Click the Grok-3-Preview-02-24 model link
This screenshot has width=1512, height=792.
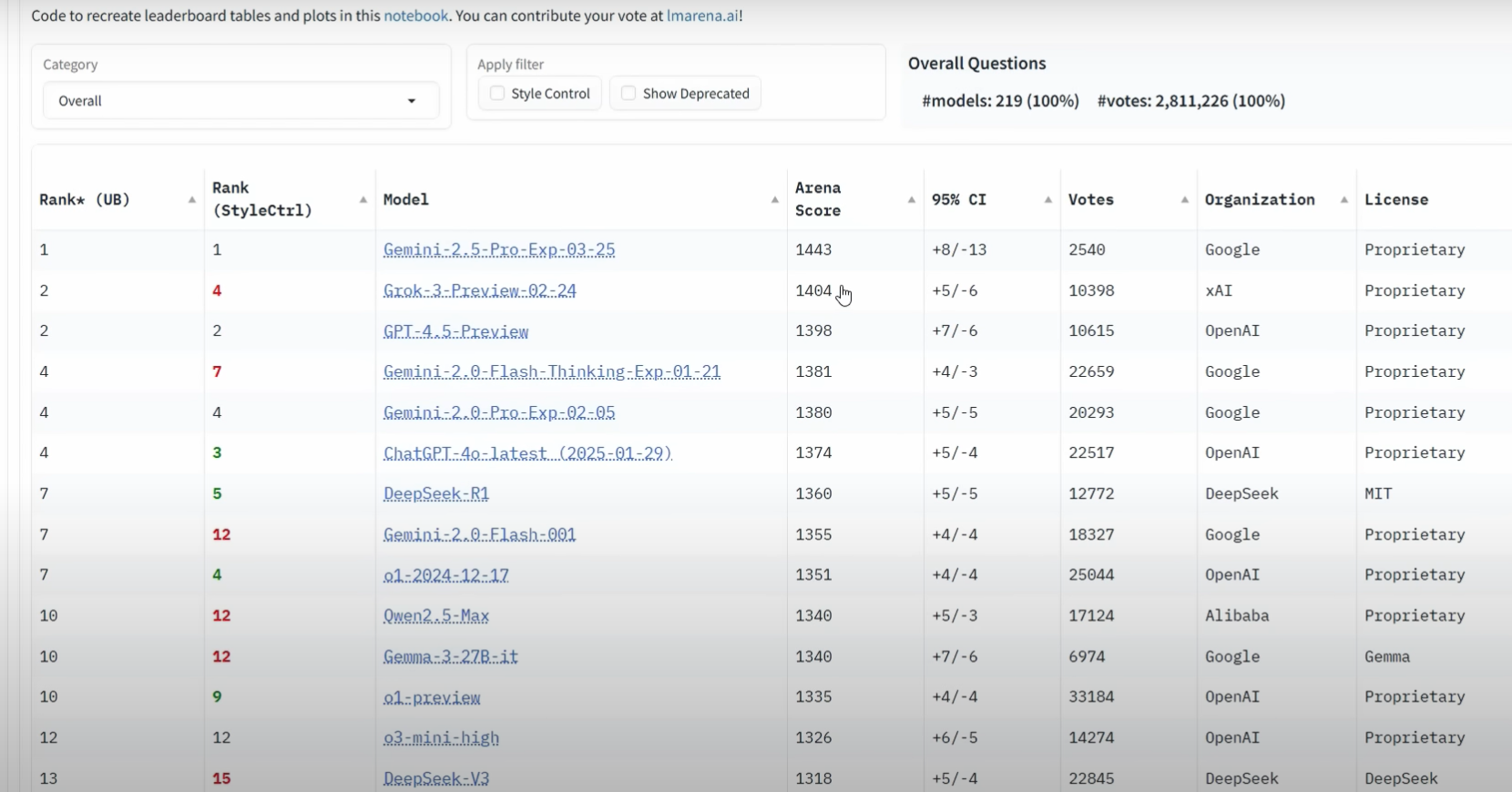pos(480,290)
